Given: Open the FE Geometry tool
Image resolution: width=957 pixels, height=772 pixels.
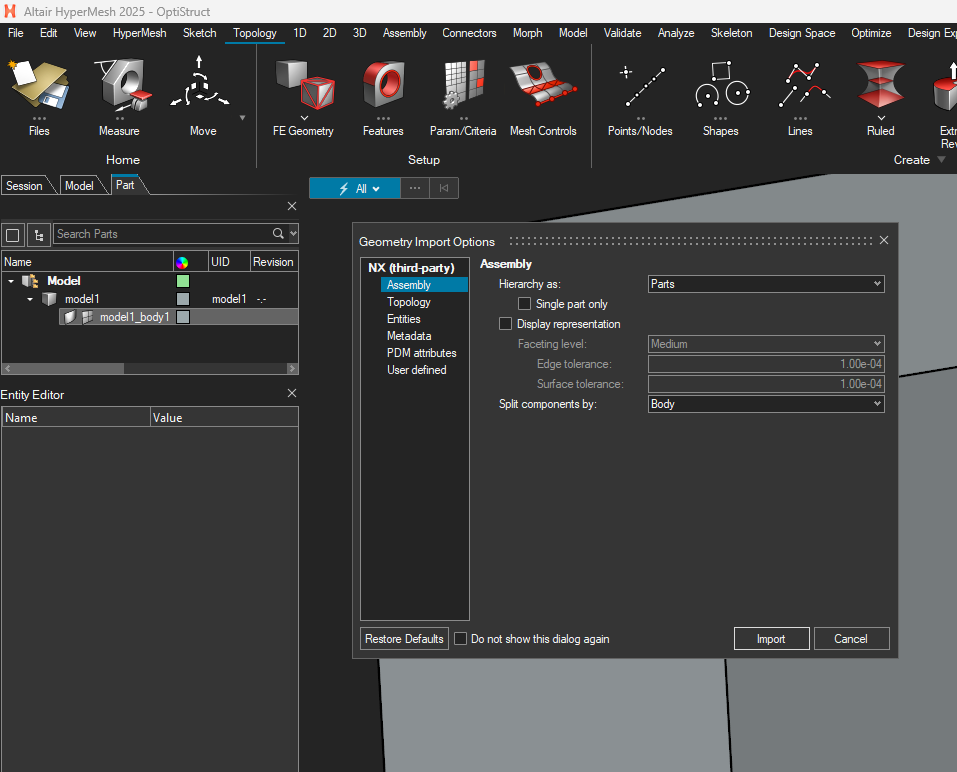Looking at the screenshot, I should click(x=303, y=87).
